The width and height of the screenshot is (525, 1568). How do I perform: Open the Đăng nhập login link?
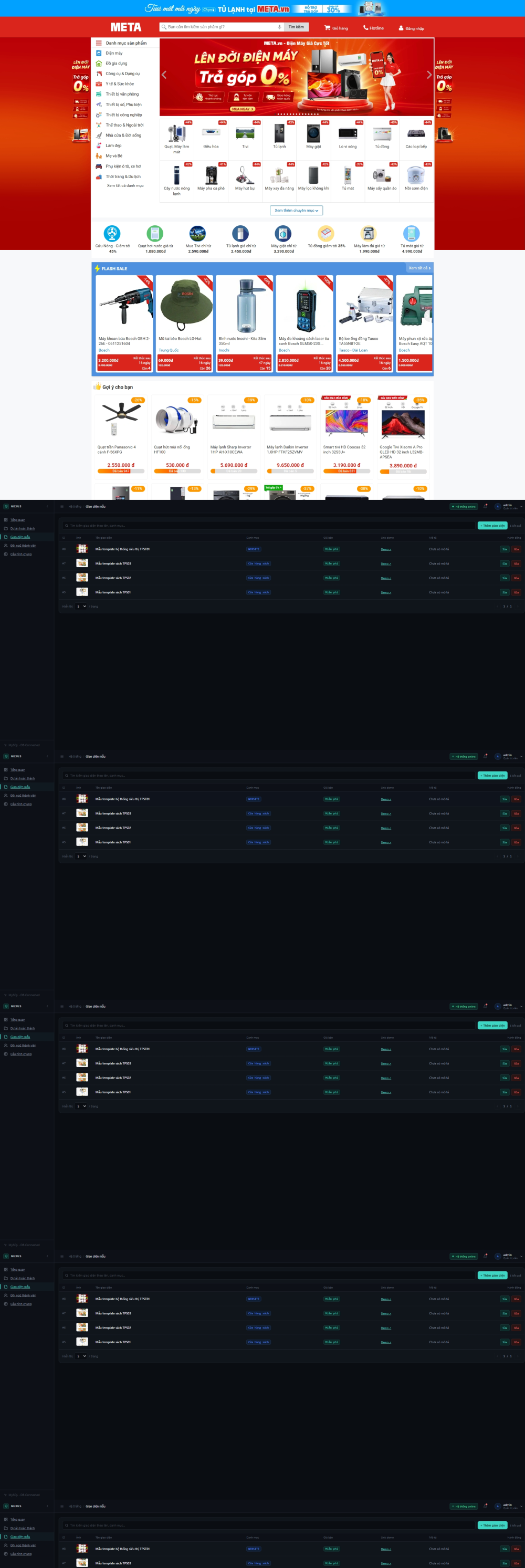pyautogui.click(x=411, y=28)
